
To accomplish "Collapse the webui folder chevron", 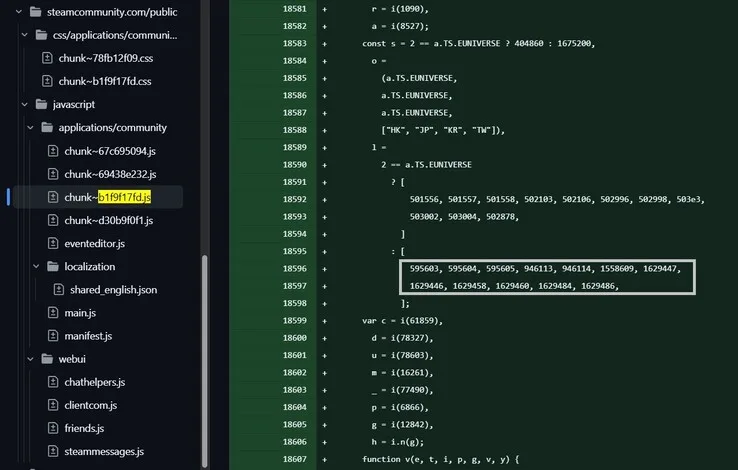I will [30, 359].
